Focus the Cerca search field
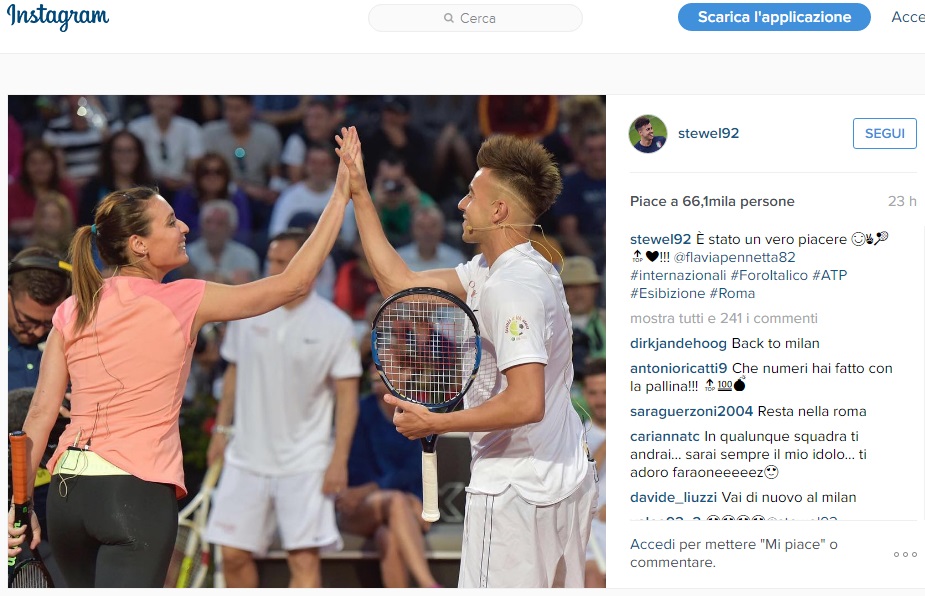Viewport: 925px width, 596px height. (475, 18)
